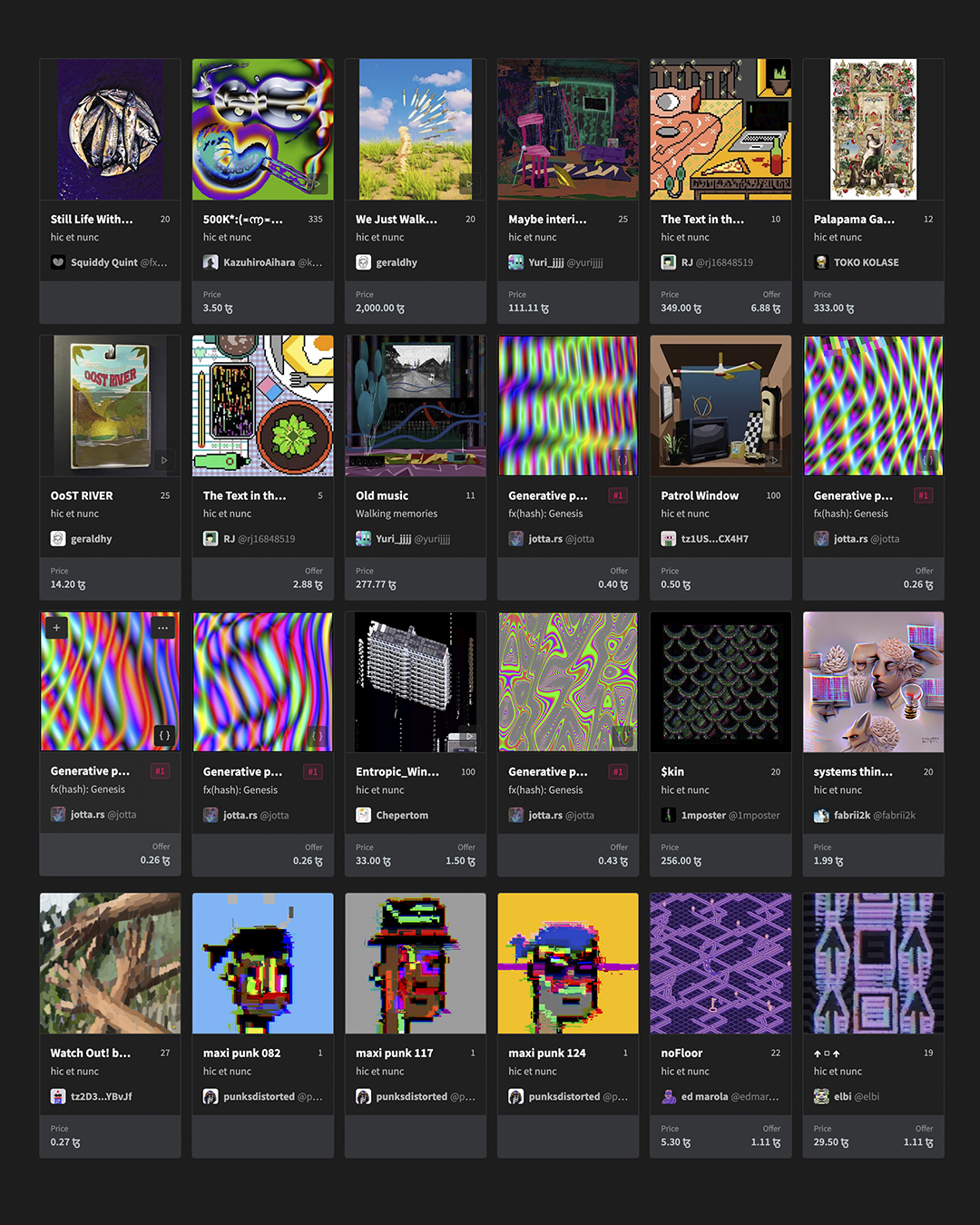Click the geraldhy avatar under OoST RIVER
The height and width of the screenshot is (1225, 980).
point(58,539)
